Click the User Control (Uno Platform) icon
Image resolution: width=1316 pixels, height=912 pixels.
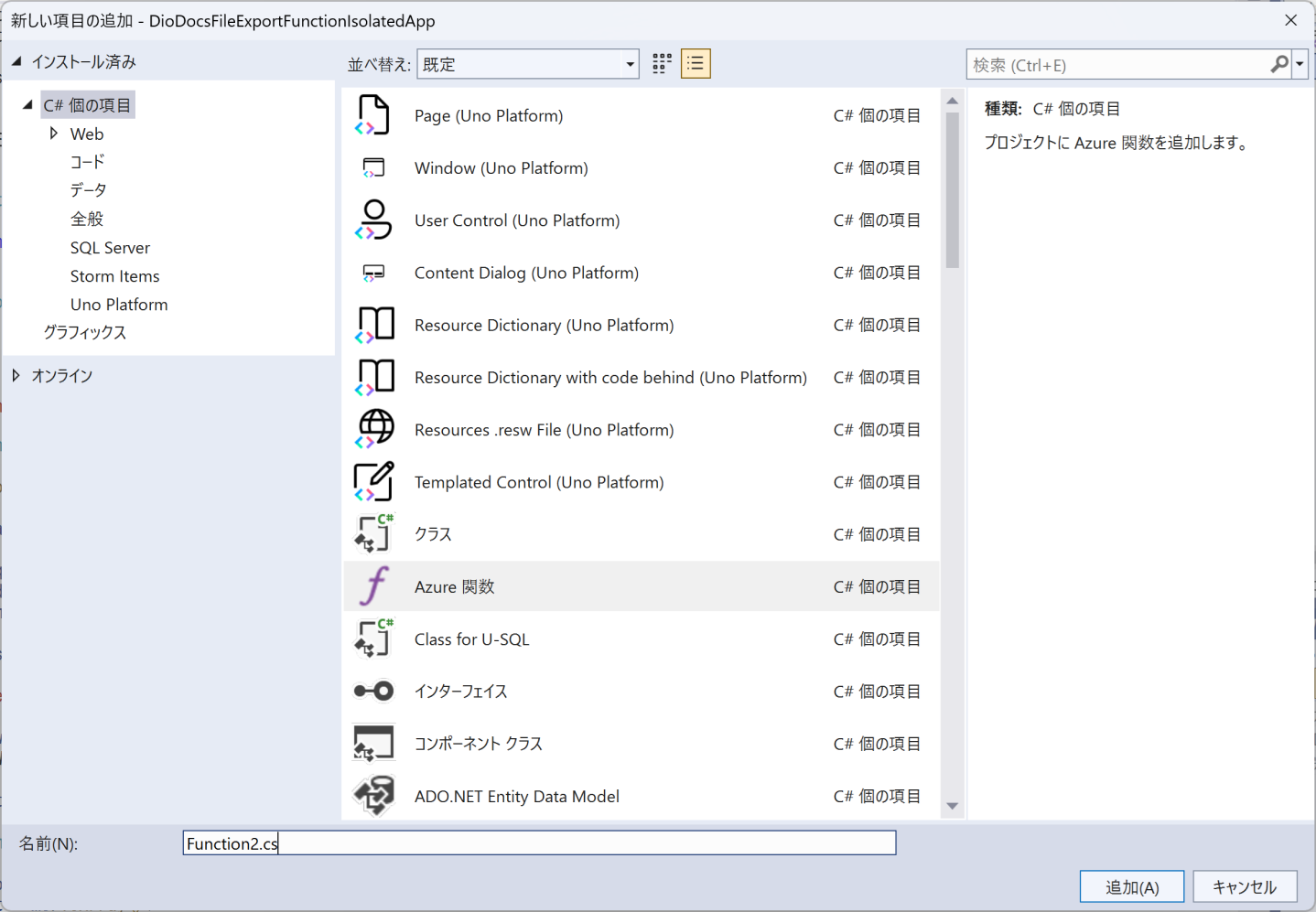coord(373,220)
